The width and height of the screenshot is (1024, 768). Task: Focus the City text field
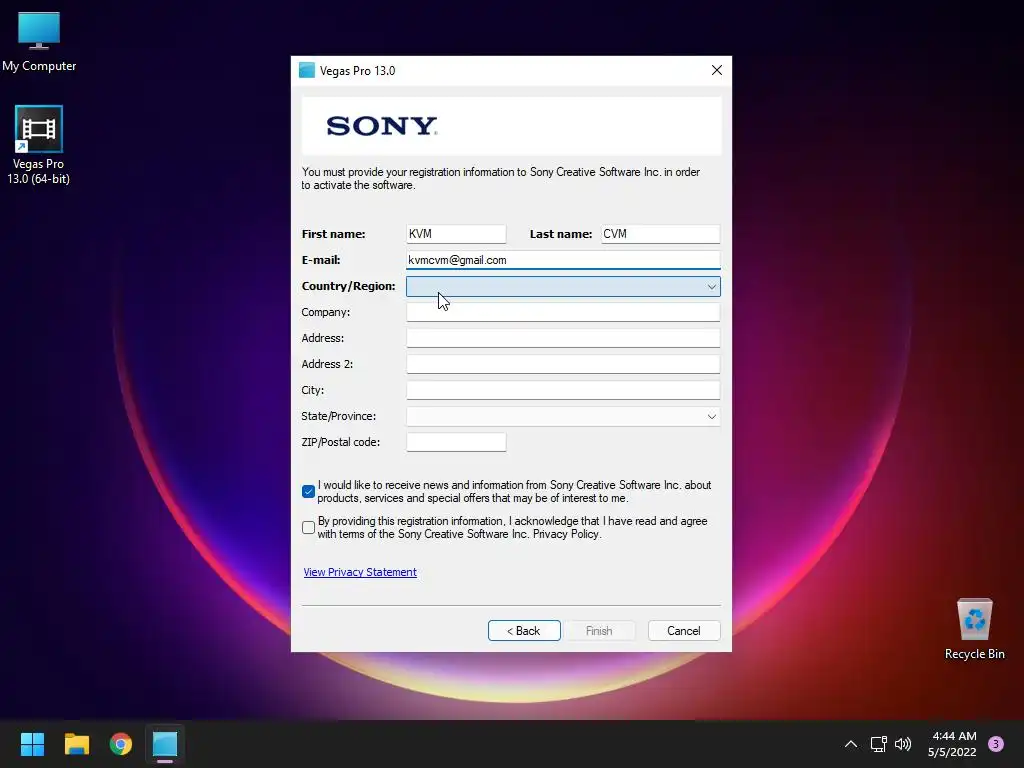click(563, 390)
